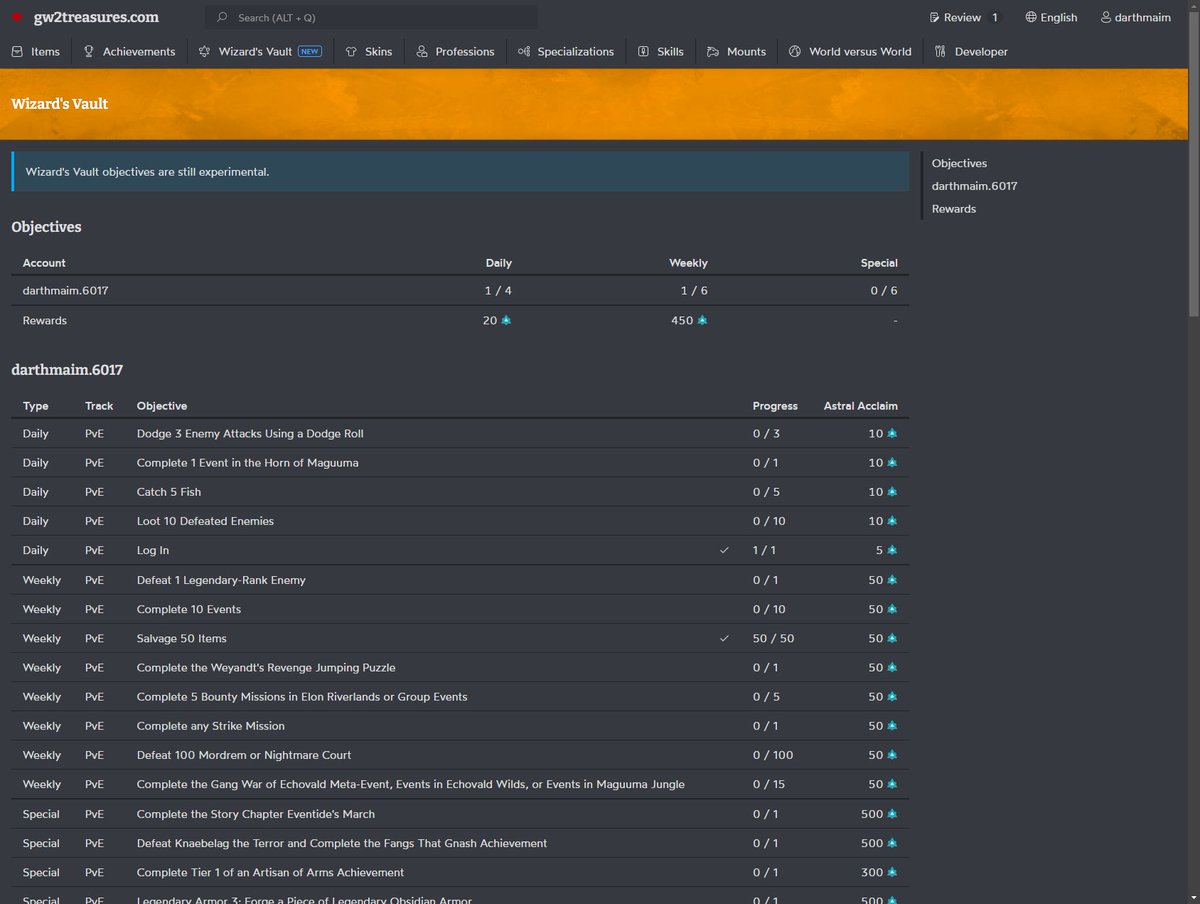Click Astral Acclaim icon in Rewards Daily cell
Screen dimensions: 1200x904
click(x=506, y=320)
